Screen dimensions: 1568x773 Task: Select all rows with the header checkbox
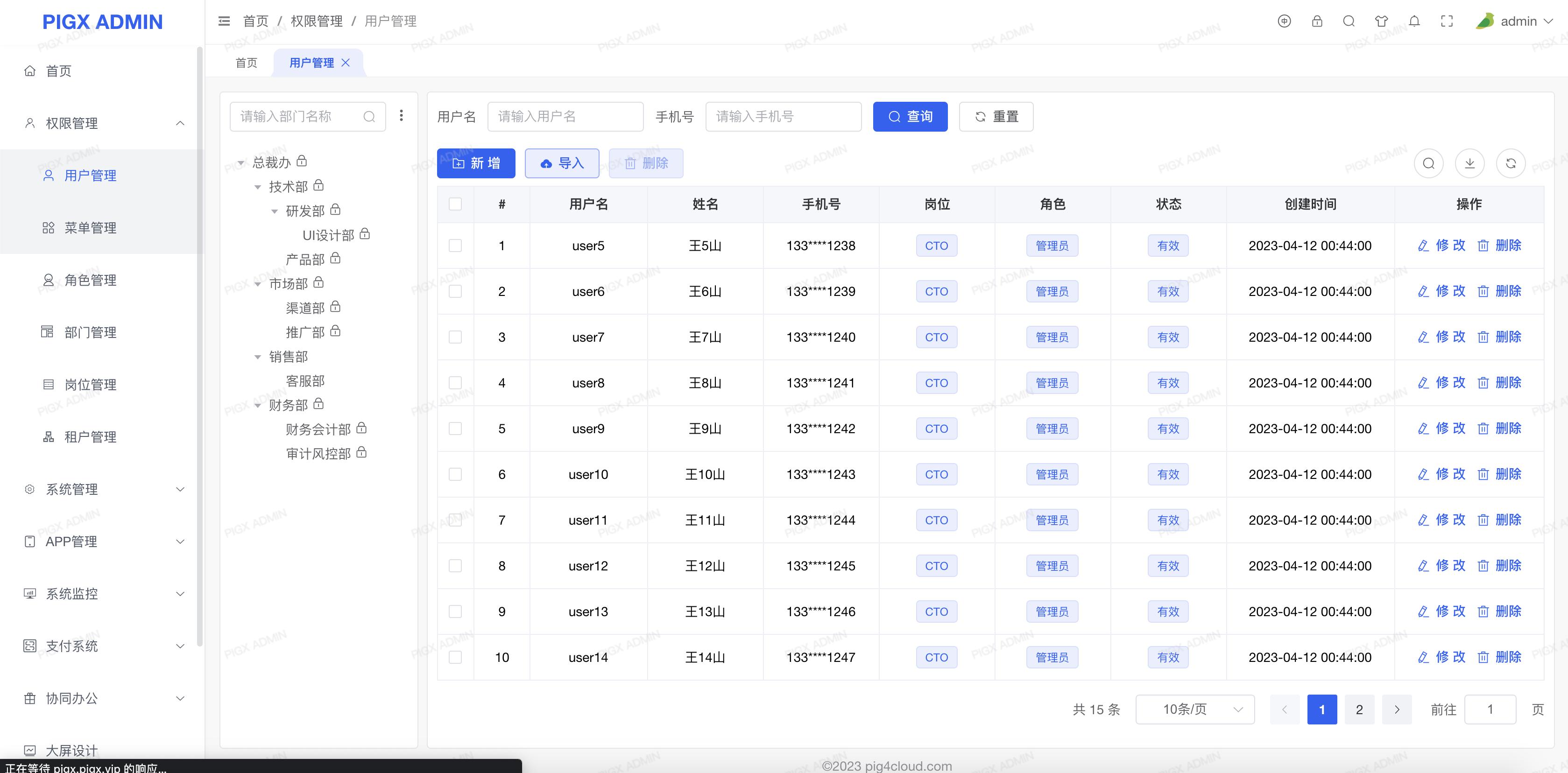[455, 204]
